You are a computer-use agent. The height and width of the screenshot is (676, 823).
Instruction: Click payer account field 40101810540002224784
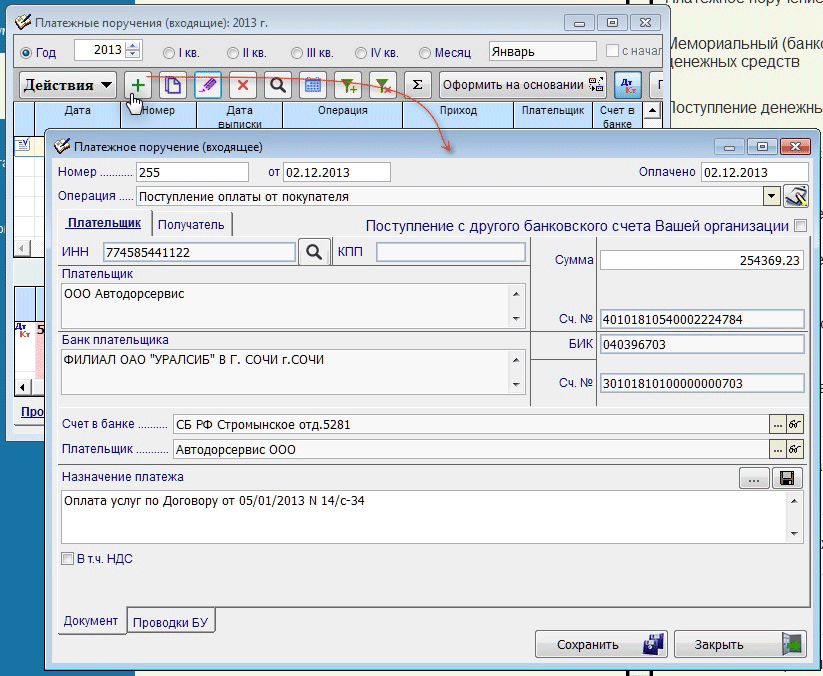tap(702, 319)
